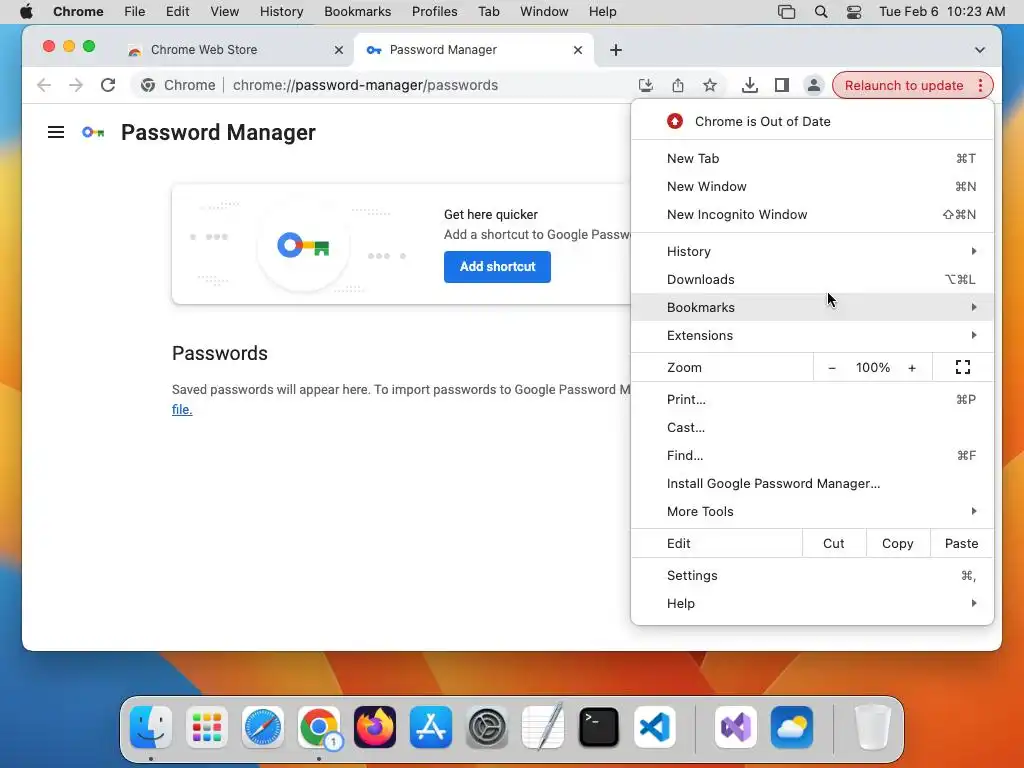Screen dimensions: 1024x768
Task: Enter fullscreen via zoom row icon
Action: tap(963, 368)
